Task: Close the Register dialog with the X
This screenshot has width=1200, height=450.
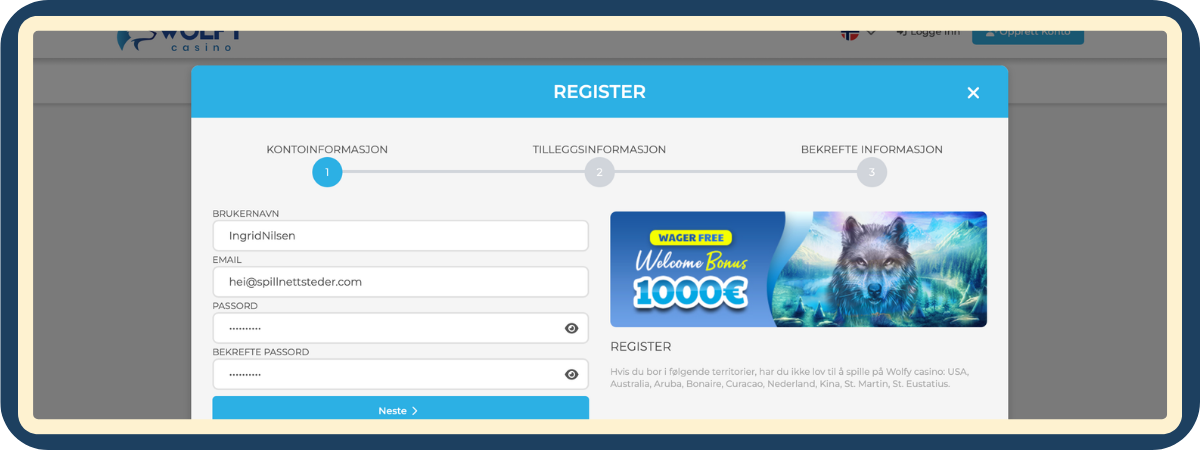Action: pyautogui.click(x=973, y=93)
